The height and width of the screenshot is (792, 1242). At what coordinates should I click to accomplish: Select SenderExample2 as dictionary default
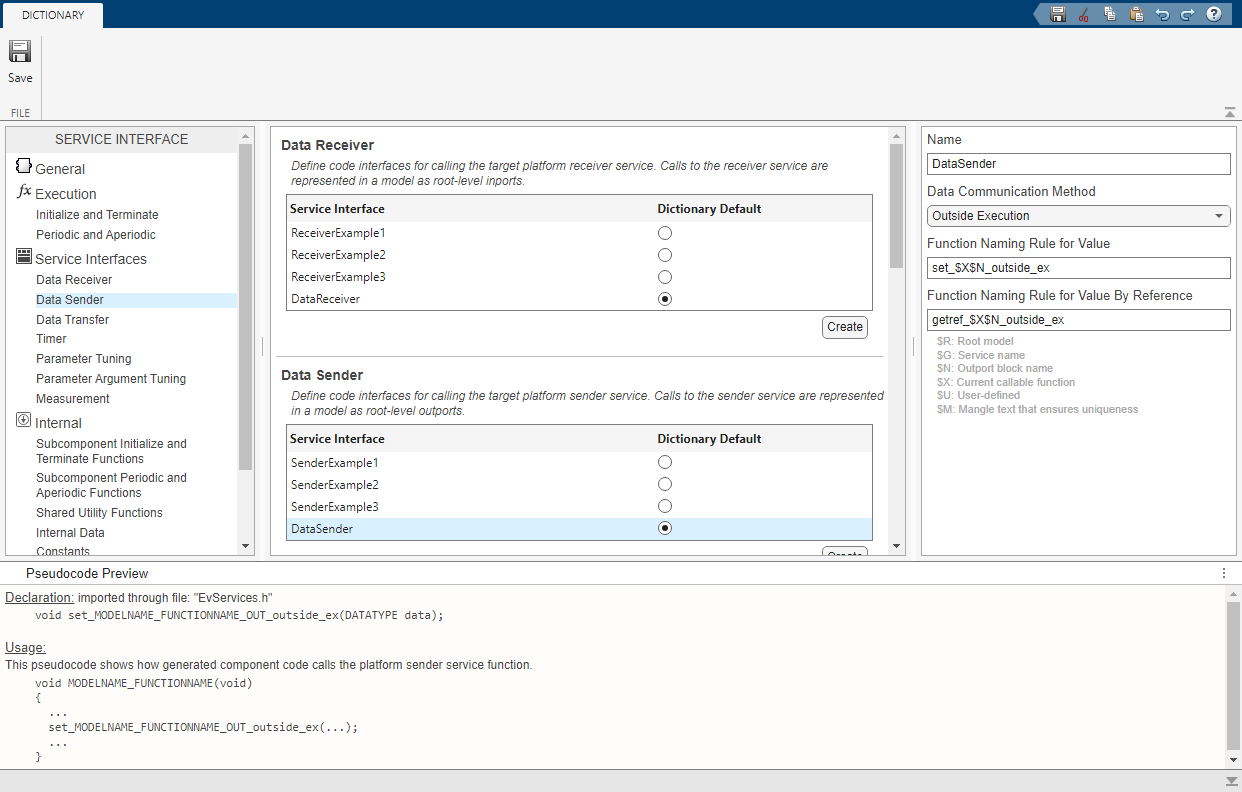pos(665,484)
